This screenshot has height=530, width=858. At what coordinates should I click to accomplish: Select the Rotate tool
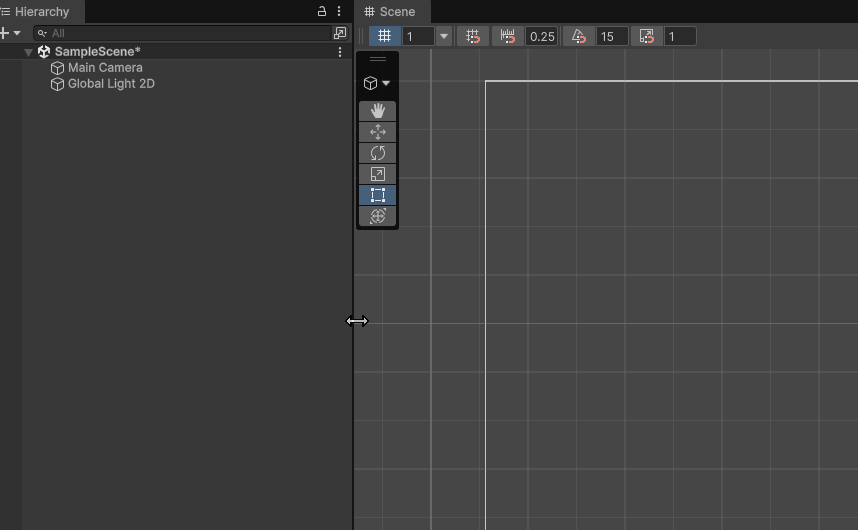[x=378, y=153]
